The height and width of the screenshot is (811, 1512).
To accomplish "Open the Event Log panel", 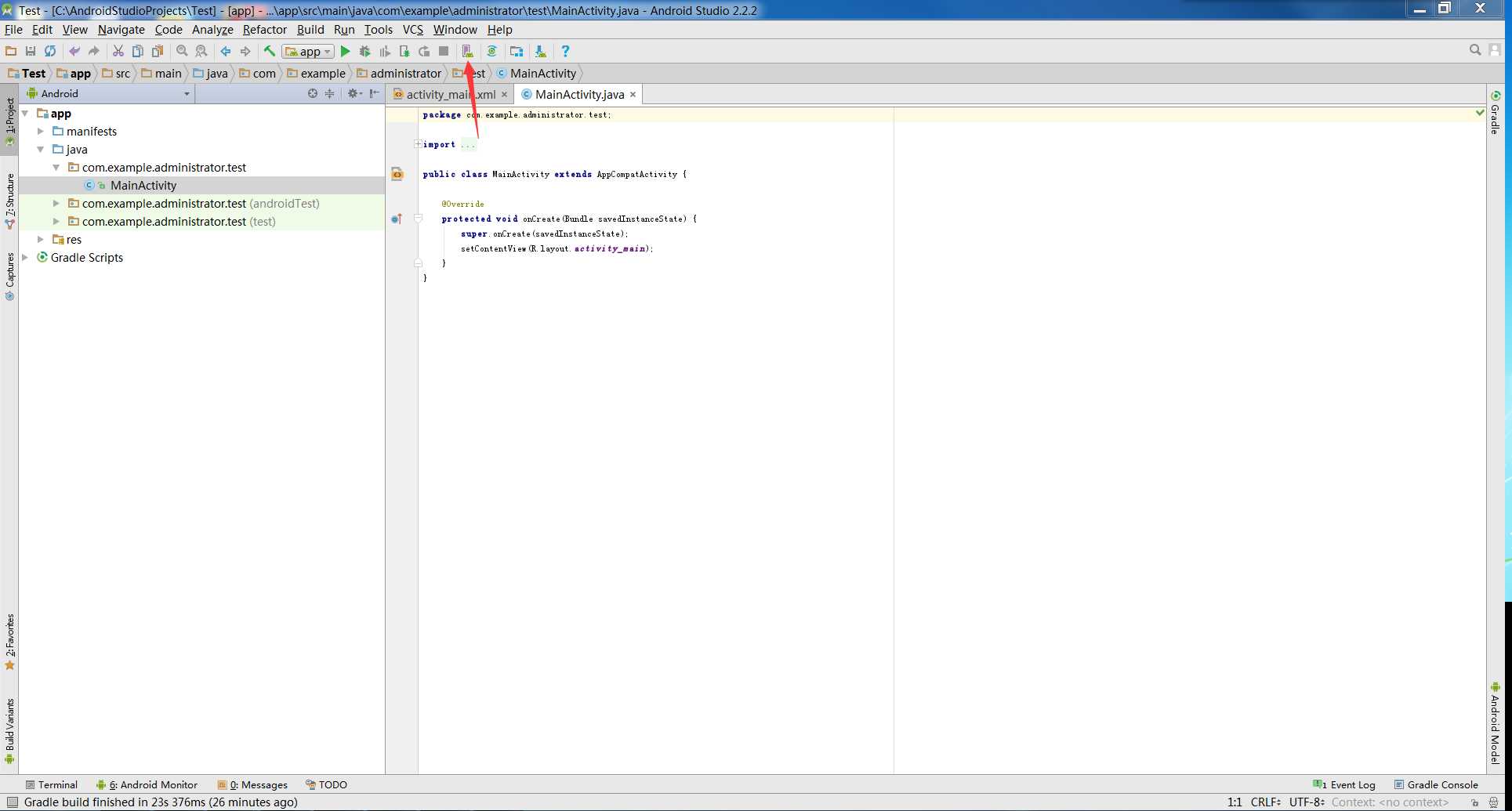I will [1344, 784].
